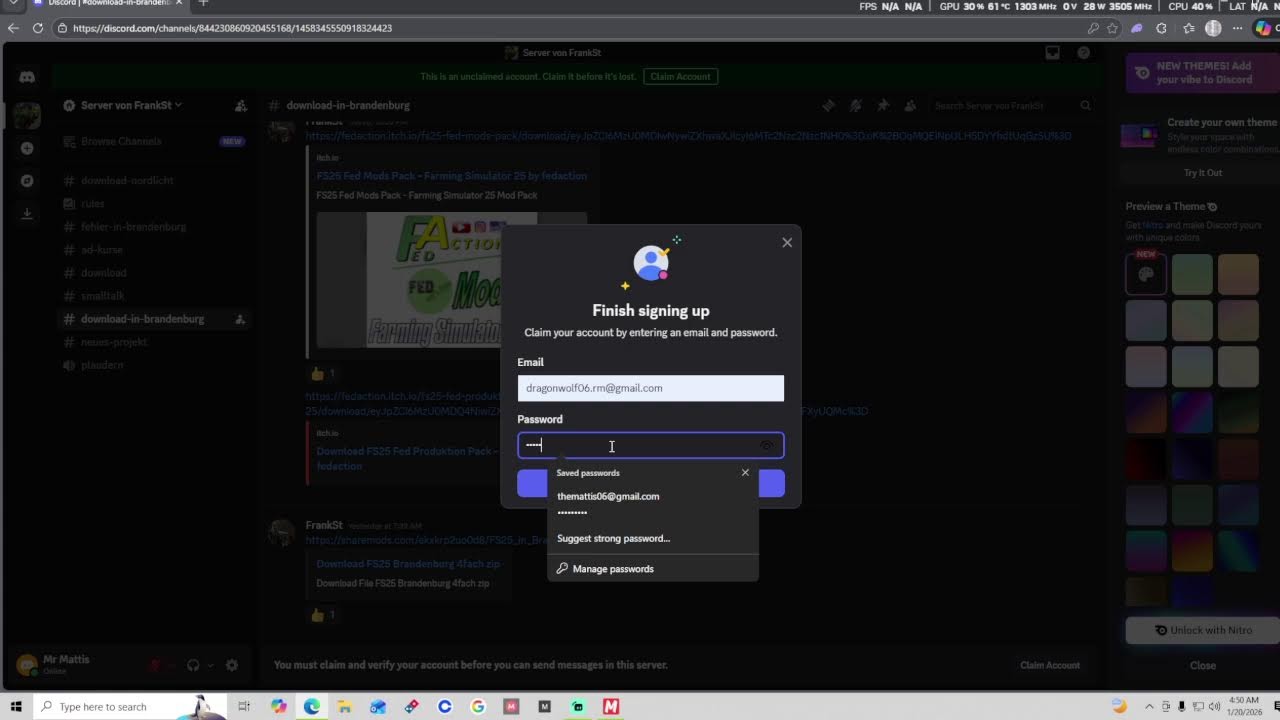
Task: Click the browser address bar URL
Action: coord(232,28)
